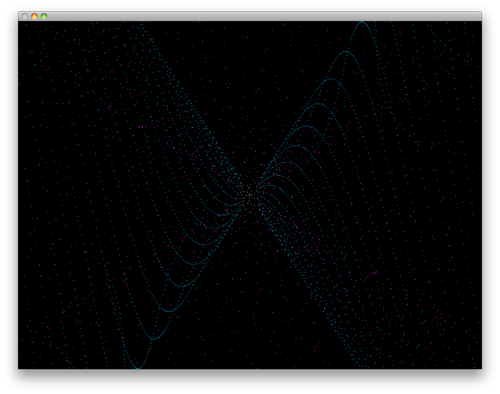
Task: Select the peak of the second-tallest right arc
Action: [x=346, y=52]
